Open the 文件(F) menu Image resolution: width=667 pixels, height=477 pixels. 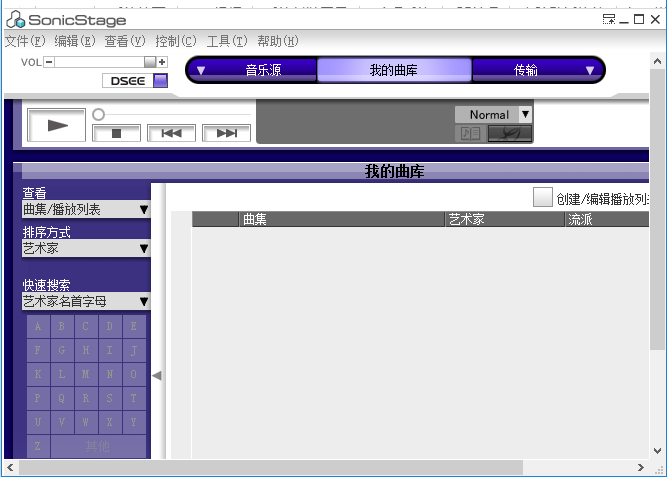click(x=25, y=41)
